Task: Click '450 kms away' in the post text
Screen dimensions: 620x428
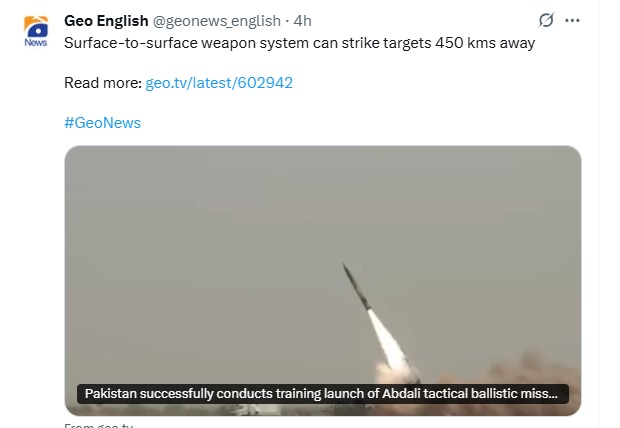Action: click(489, 43)
